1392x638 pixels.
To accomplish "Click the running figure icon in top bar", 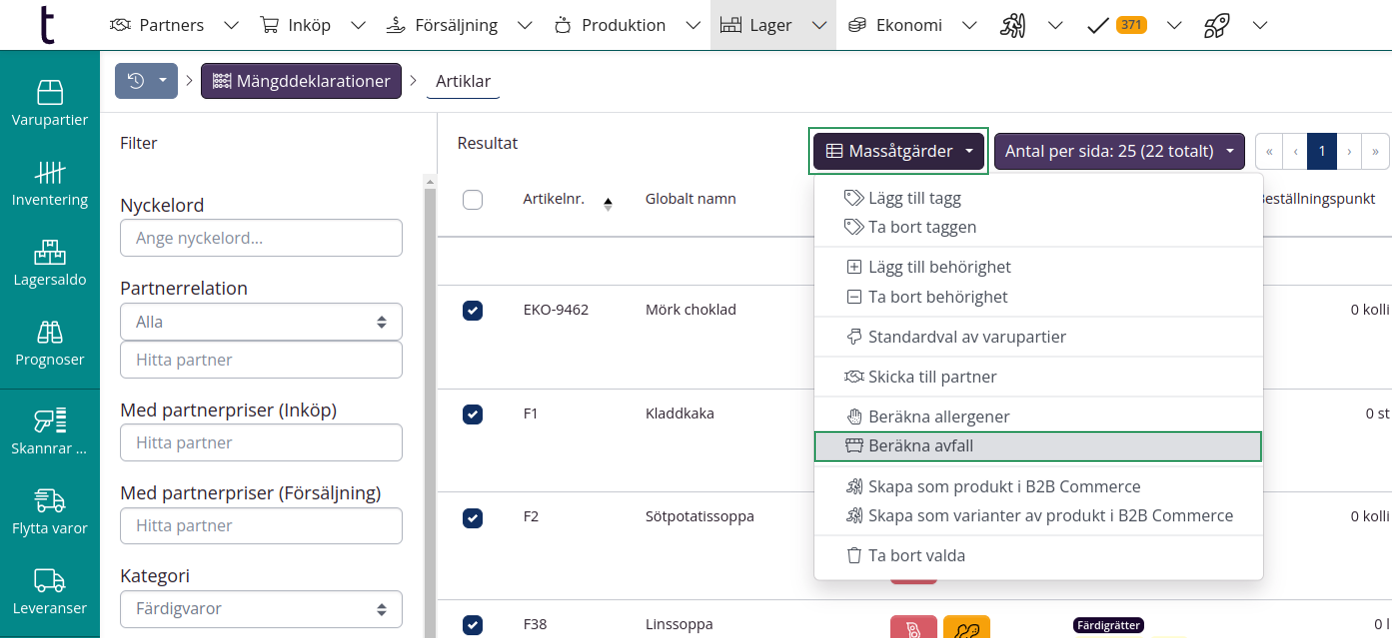I will pyautogui.click(x=1012, y=25).
